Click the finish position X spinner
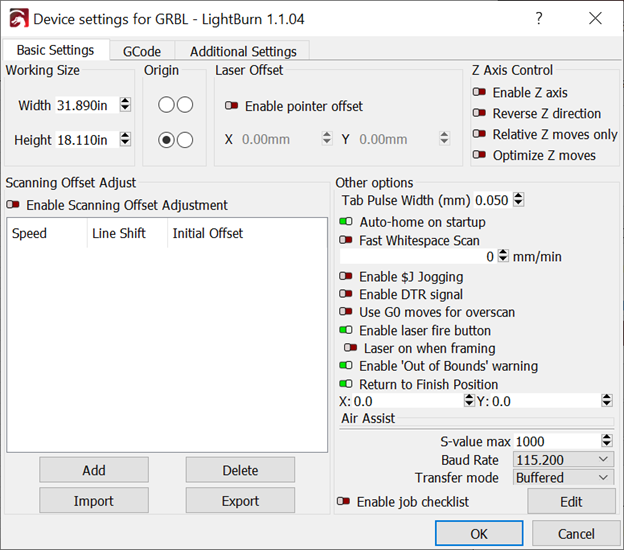Screen dimensions: 624x550 470,400
